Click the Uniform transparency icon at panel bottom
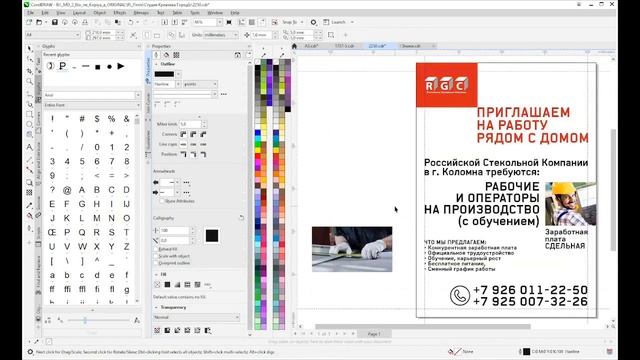The width and height of the screenshot is (640, 360). click(x=167, y=330)
